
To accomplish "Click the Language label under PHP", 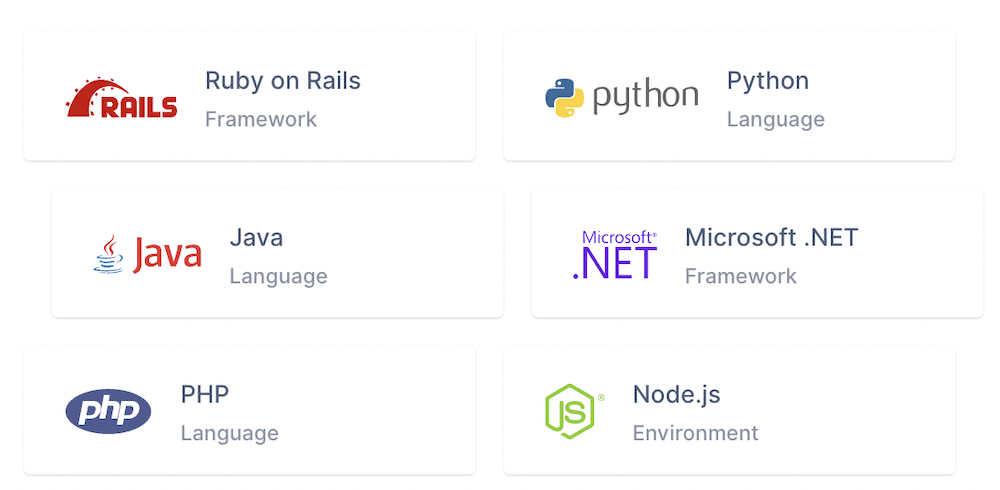I will (x=229, y=433).
